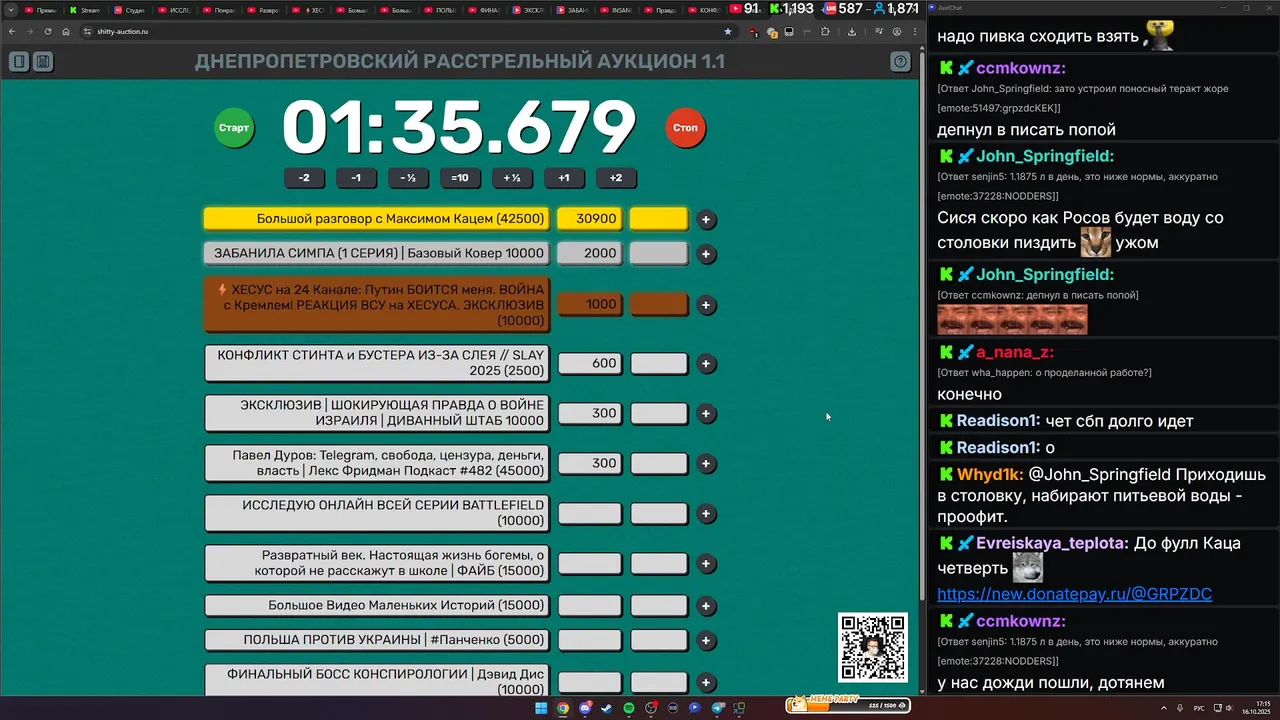1280x720 pixels.
Task: Open the tab search dropdown arrow
Action: point(10,9)
